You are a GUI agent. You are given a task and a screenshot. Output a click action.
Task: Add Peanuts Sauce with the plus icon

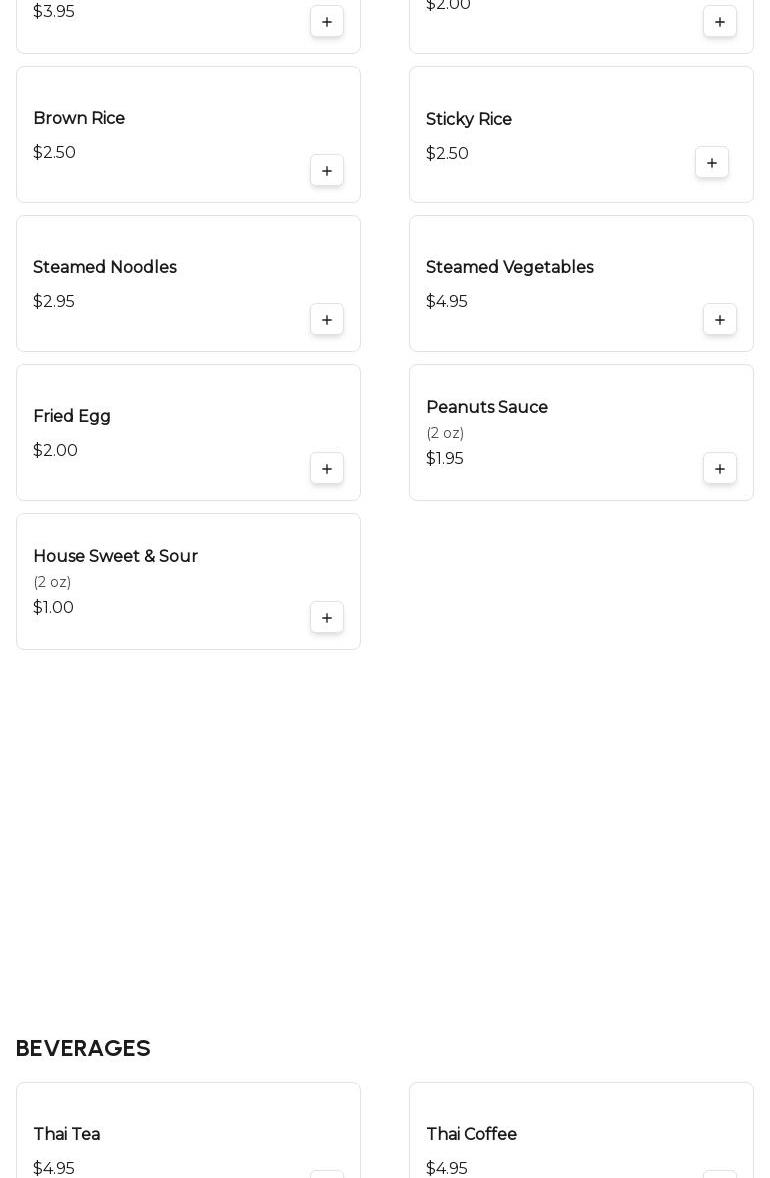click(720, 469)
